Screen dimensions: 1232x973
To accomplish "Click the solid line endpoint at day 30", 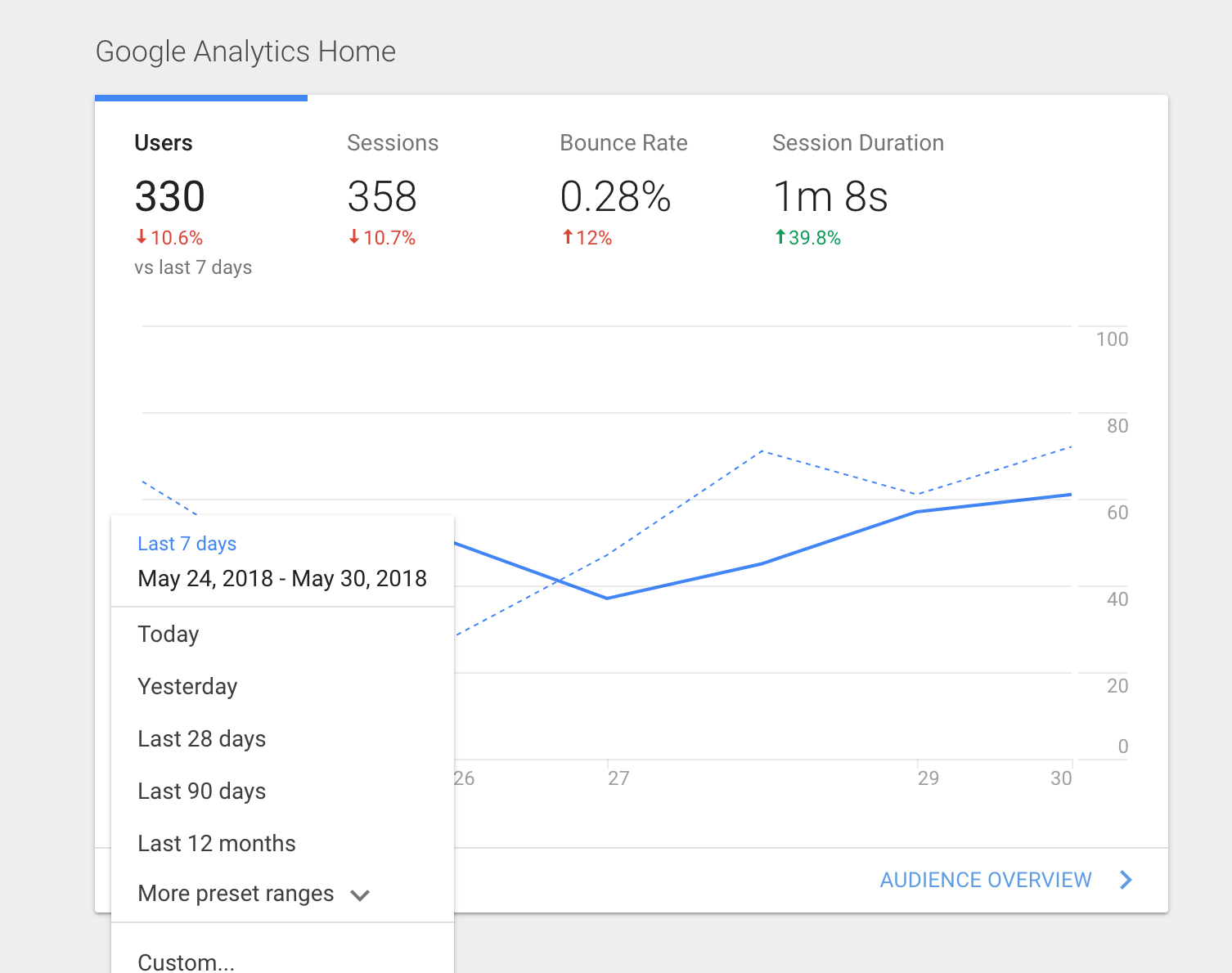I will [1072, 495].
